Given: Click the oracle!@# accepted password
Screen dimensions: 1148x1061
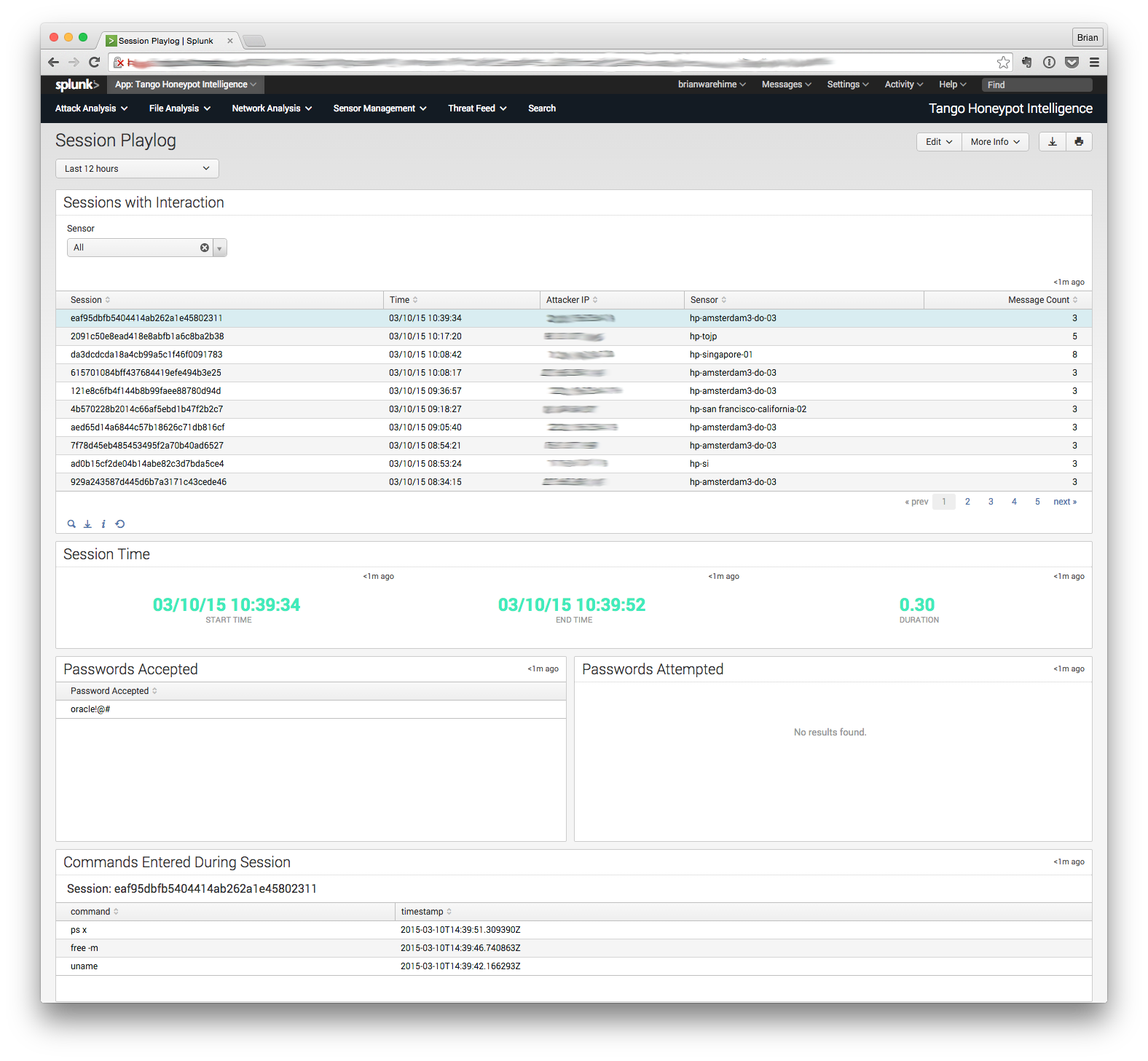Looking at the screenshot, I should [x=90, y=709].
